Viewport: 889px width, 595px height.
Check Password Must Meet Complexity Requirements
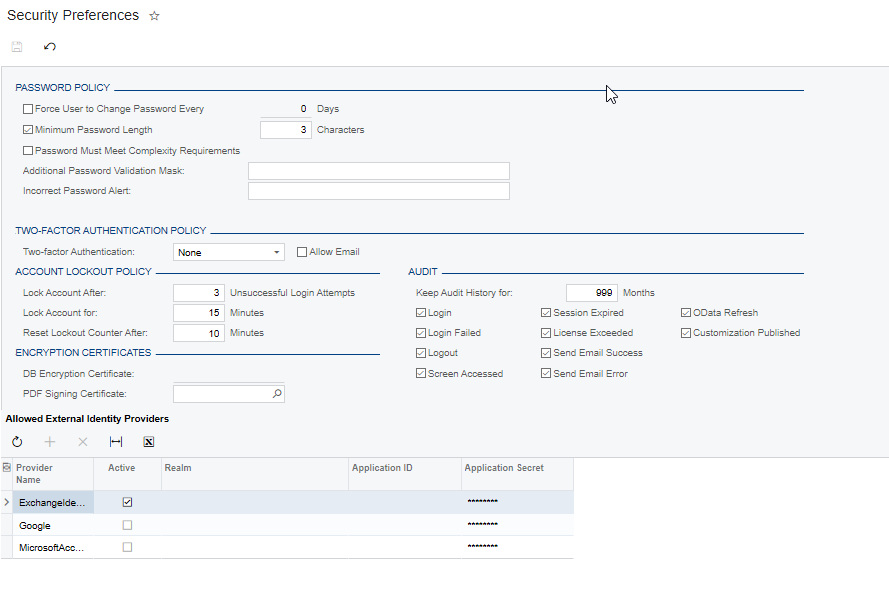[27, 150]
